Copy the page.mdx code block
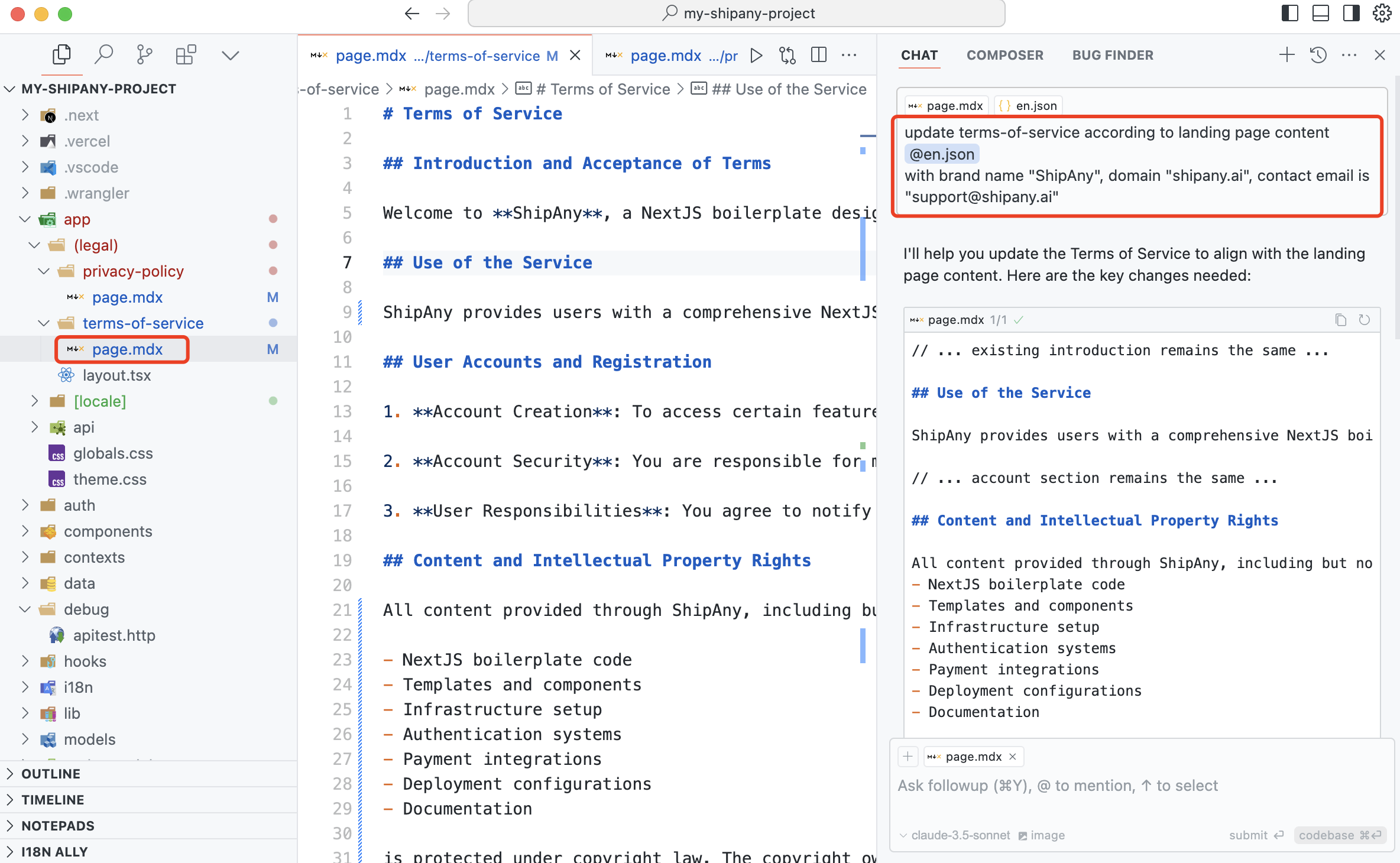The width and height of the screenshot is (1400, 863). tap(1340, 320)
